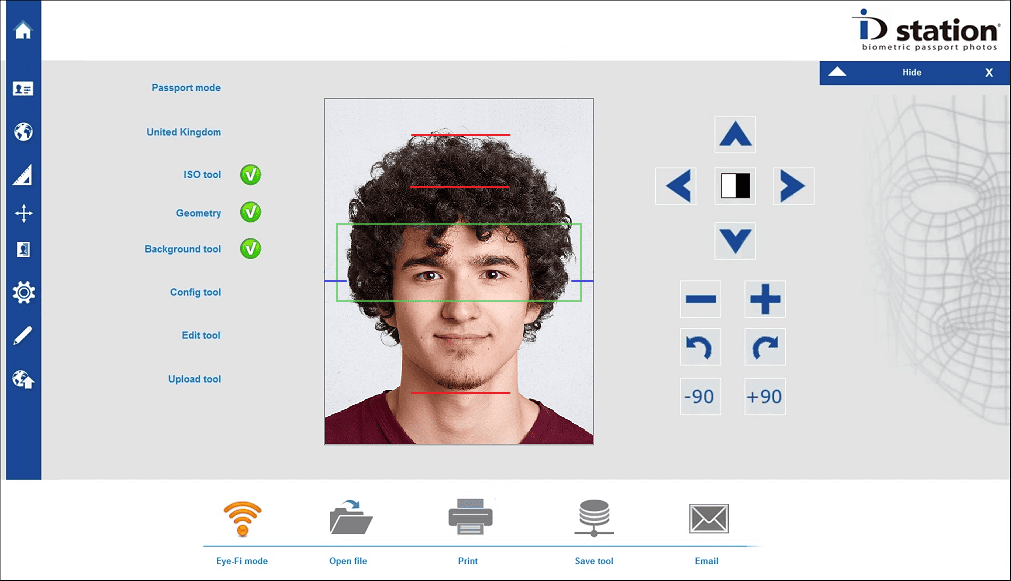Open the Save tool

pos(594,531)
